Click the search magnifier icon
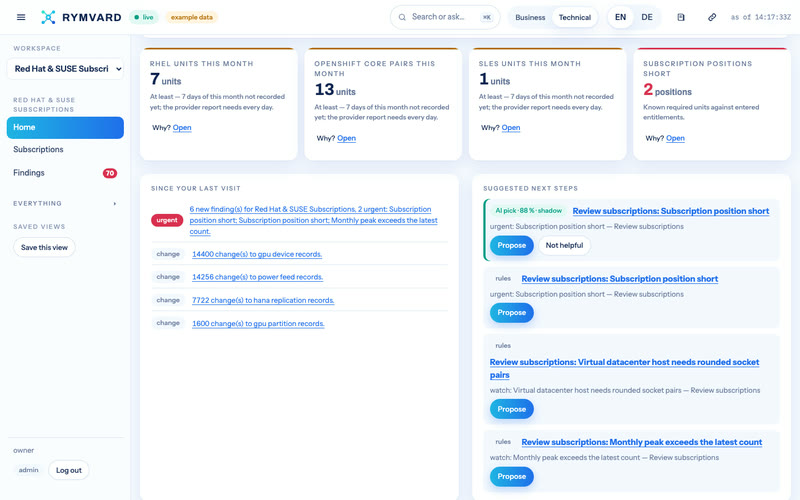The width and height of the screenshot is (800, 500). pyautogui.click(x=402, y=17)
